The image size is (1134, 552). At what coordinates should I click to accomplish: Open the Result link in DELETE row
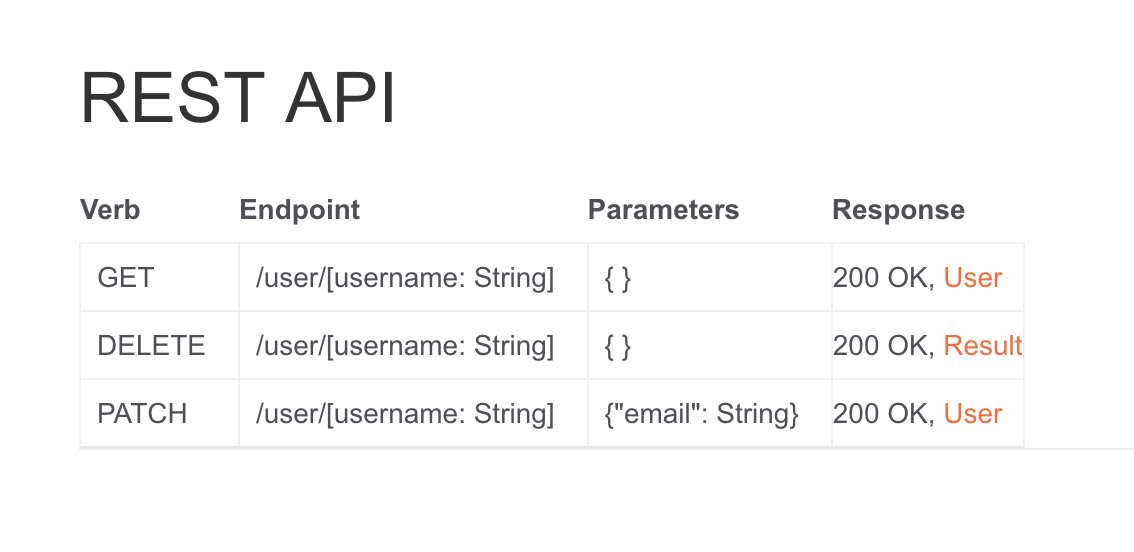coord(982,345)
